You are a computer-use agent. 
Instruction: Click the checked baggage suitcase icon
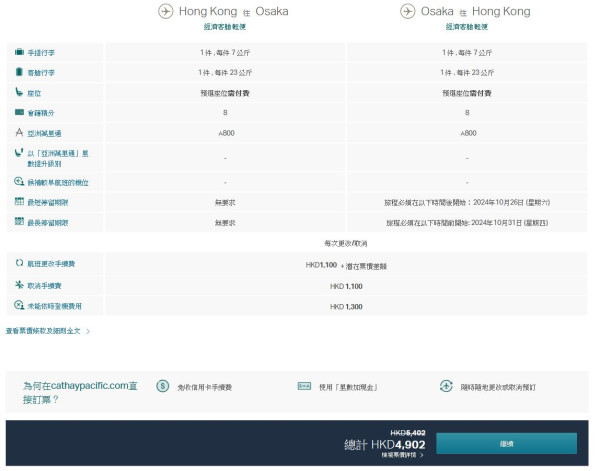click(19, 72)
